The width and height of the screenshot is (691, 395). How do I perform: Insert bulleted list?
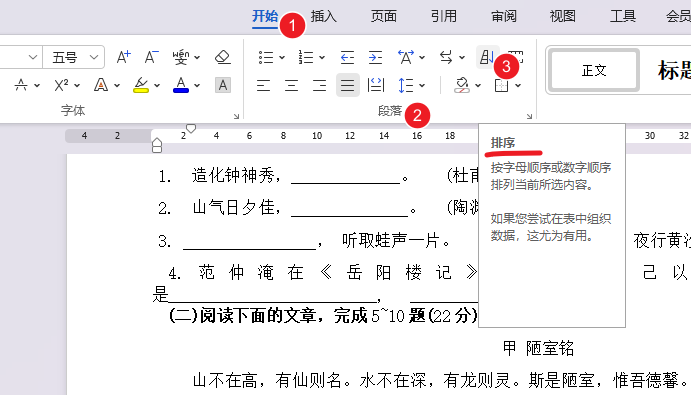pos(266,57)
